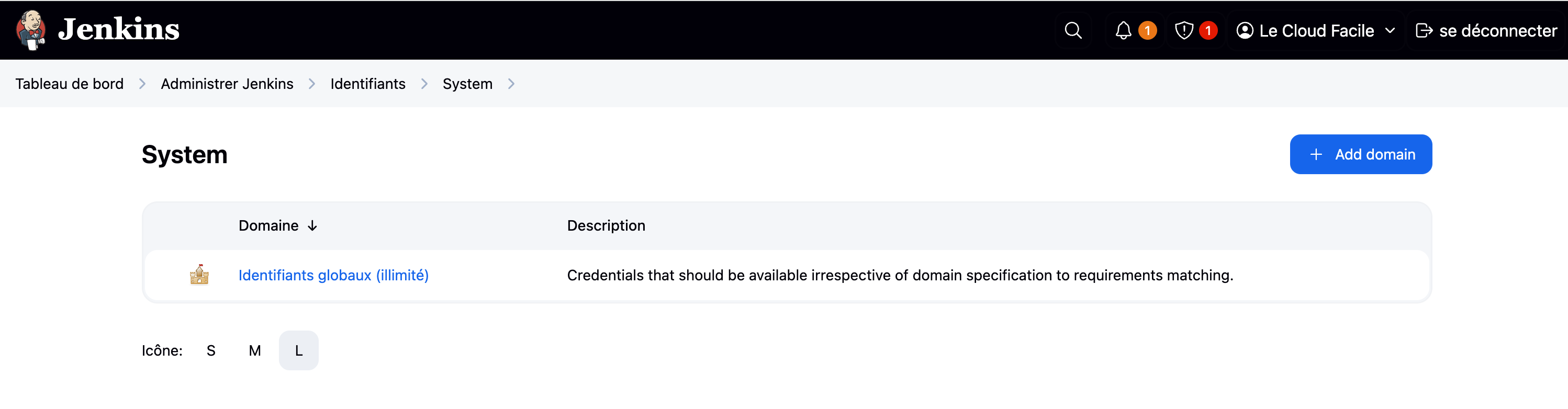Click the castle domain icon

coord(199,275)
